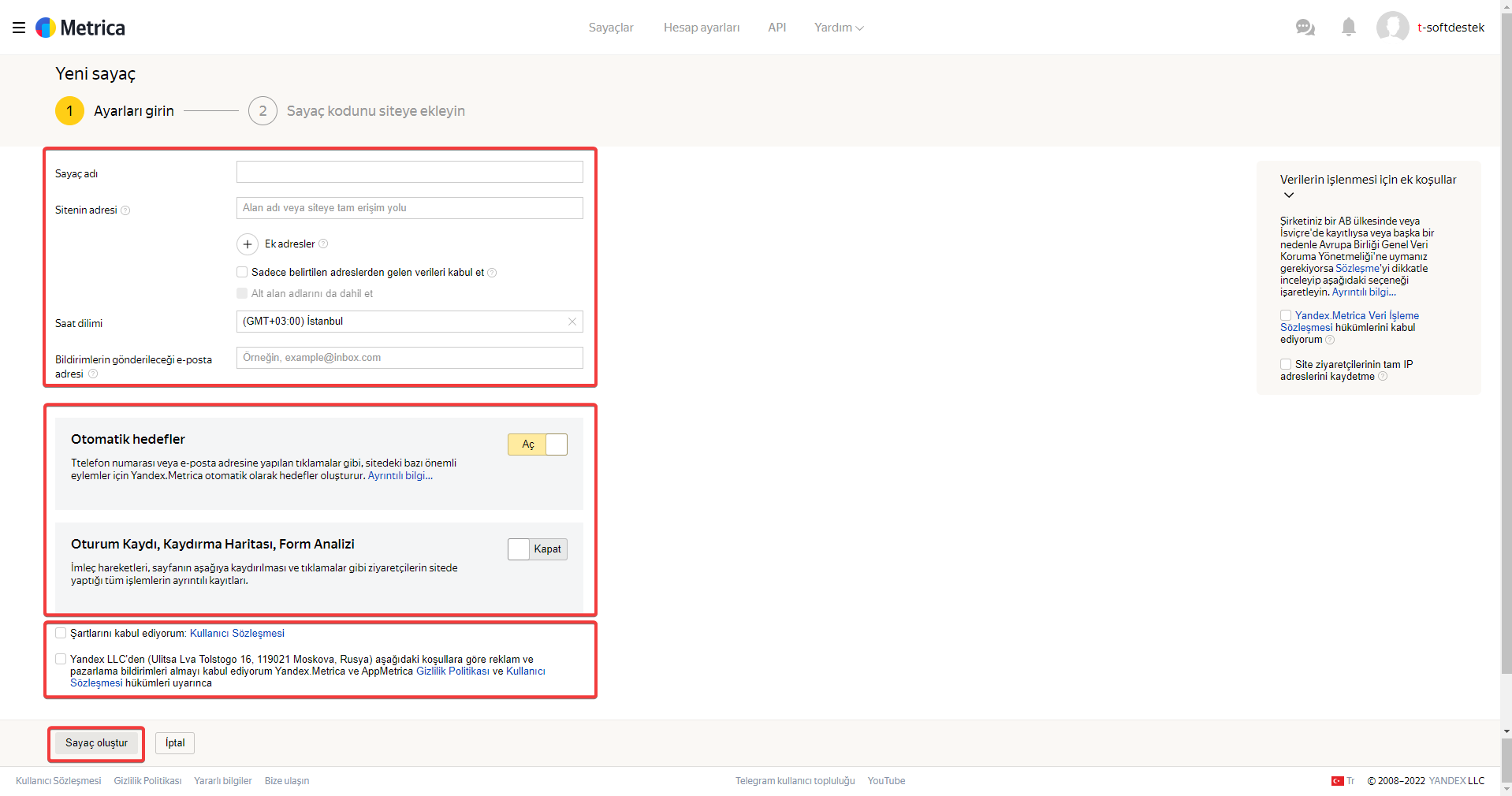Open the Saat dilimi İstanbul dropdown
This screenshot has width=1512, height=796.
coord(410,322)
